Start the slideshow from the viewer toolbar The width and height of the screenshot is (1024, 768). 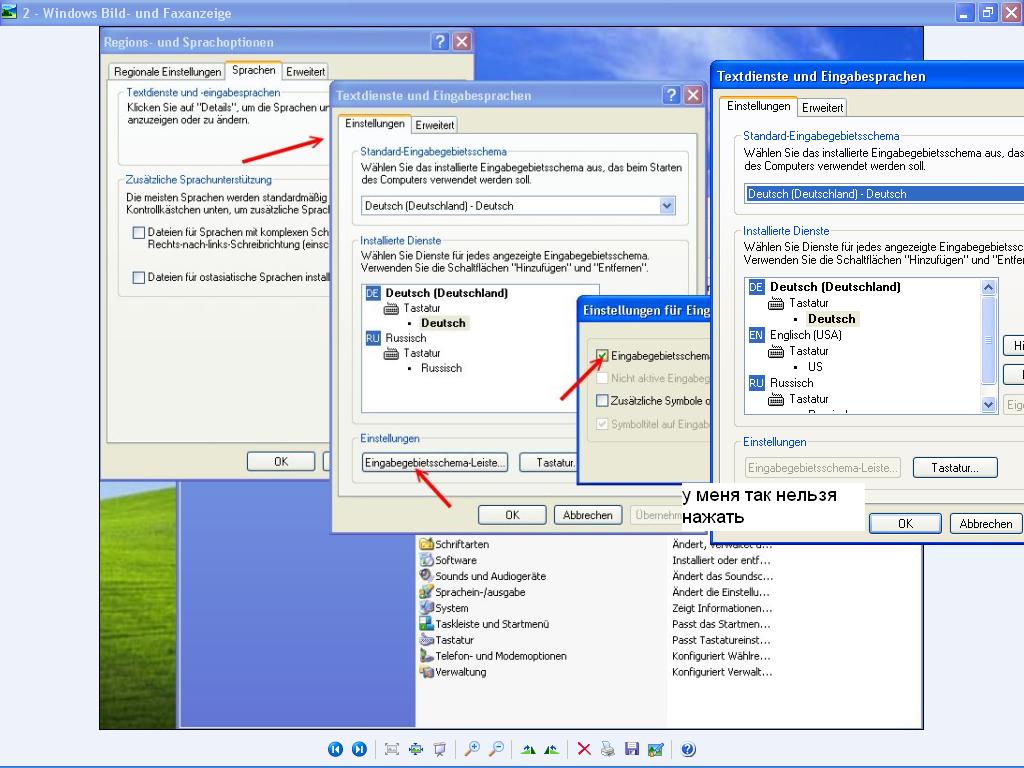[440, 749]
